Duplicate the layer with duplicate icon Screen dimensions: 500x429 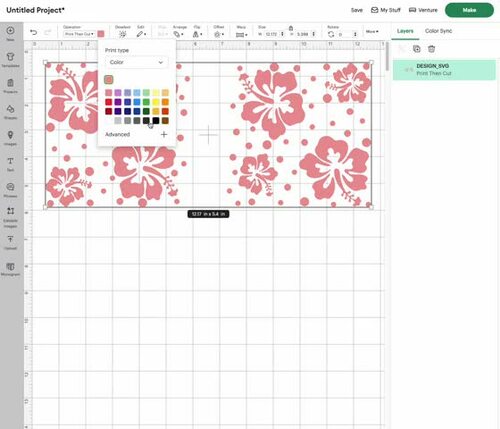(416, 49)
